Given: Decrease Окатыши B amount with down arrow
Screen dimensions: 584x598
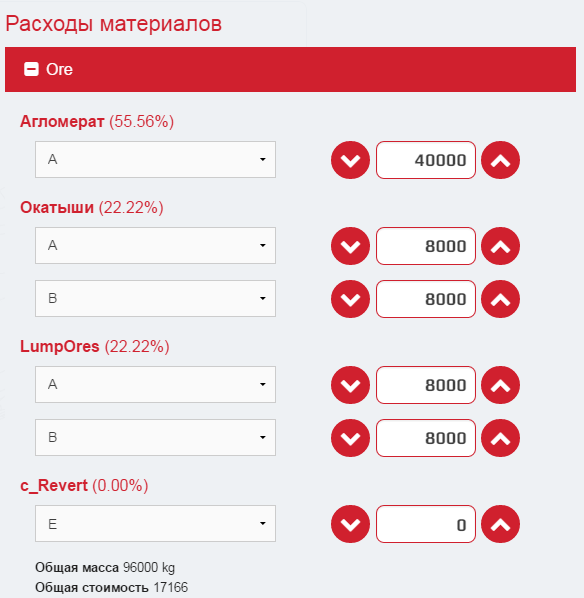Looking at the screenshot, I should coord(350,299).
